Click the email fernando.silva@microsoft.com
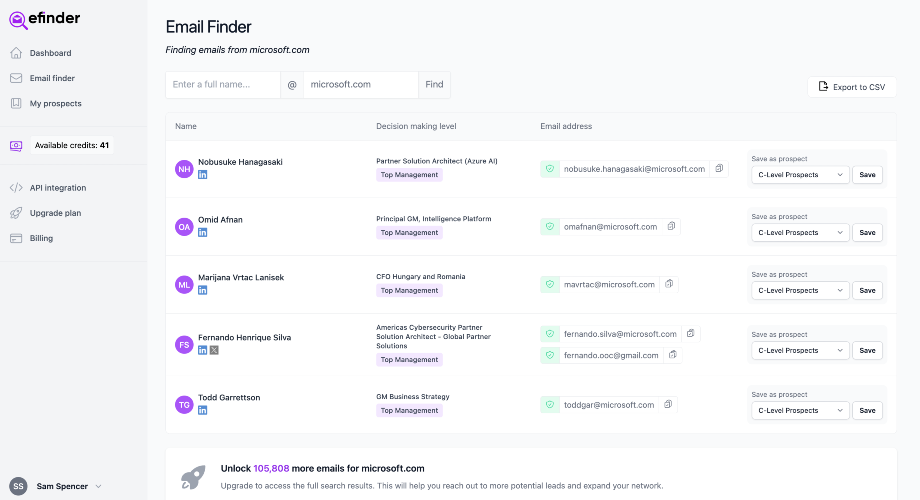The width and height of the screenshot is (920, 500). point(620,334)
